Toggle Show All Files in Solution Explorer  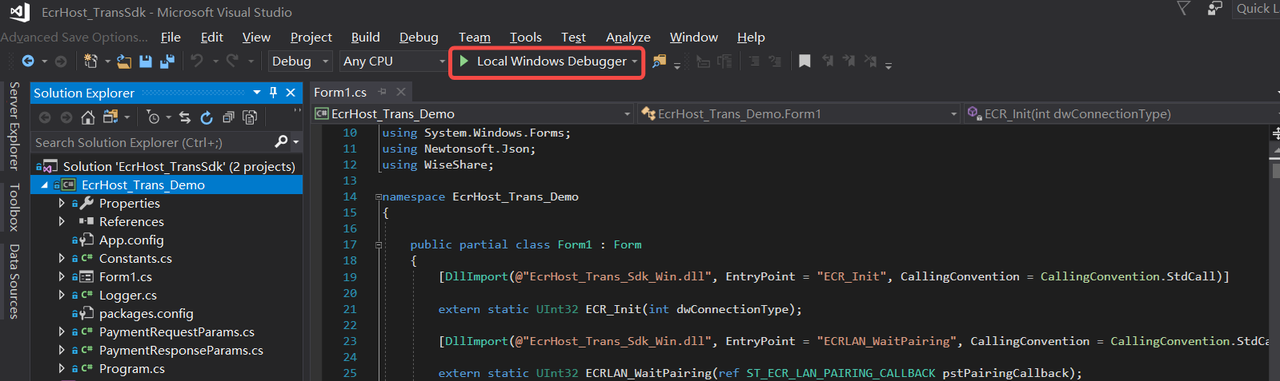click(x=249, y=117)
